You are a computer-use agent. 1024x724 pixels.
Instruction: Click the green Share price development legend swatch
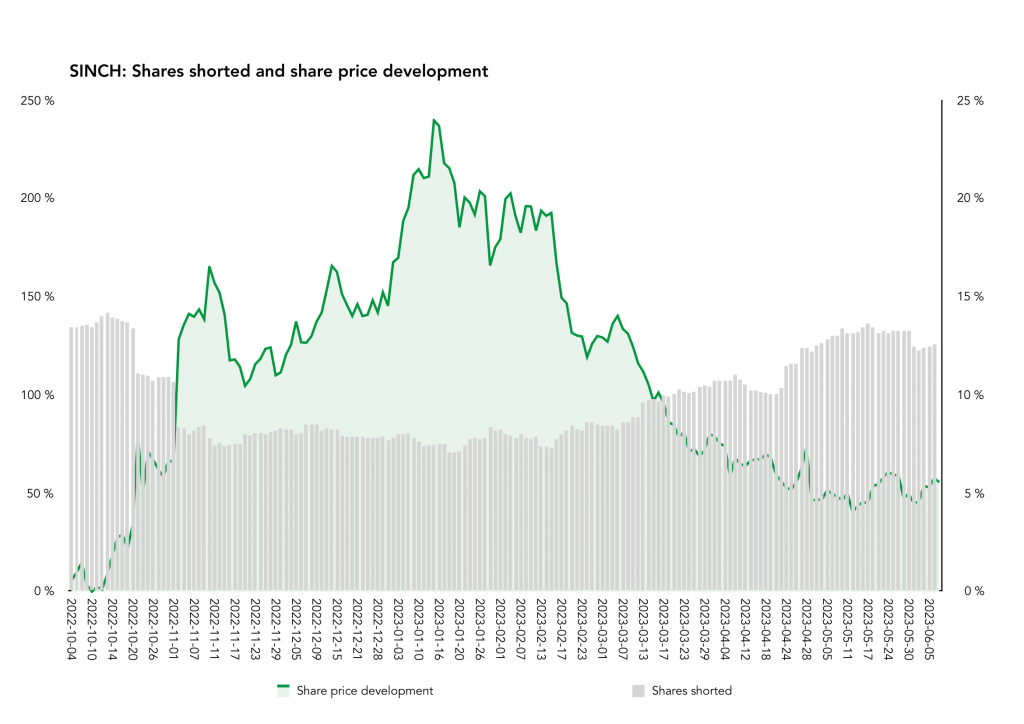click(283, 691)
